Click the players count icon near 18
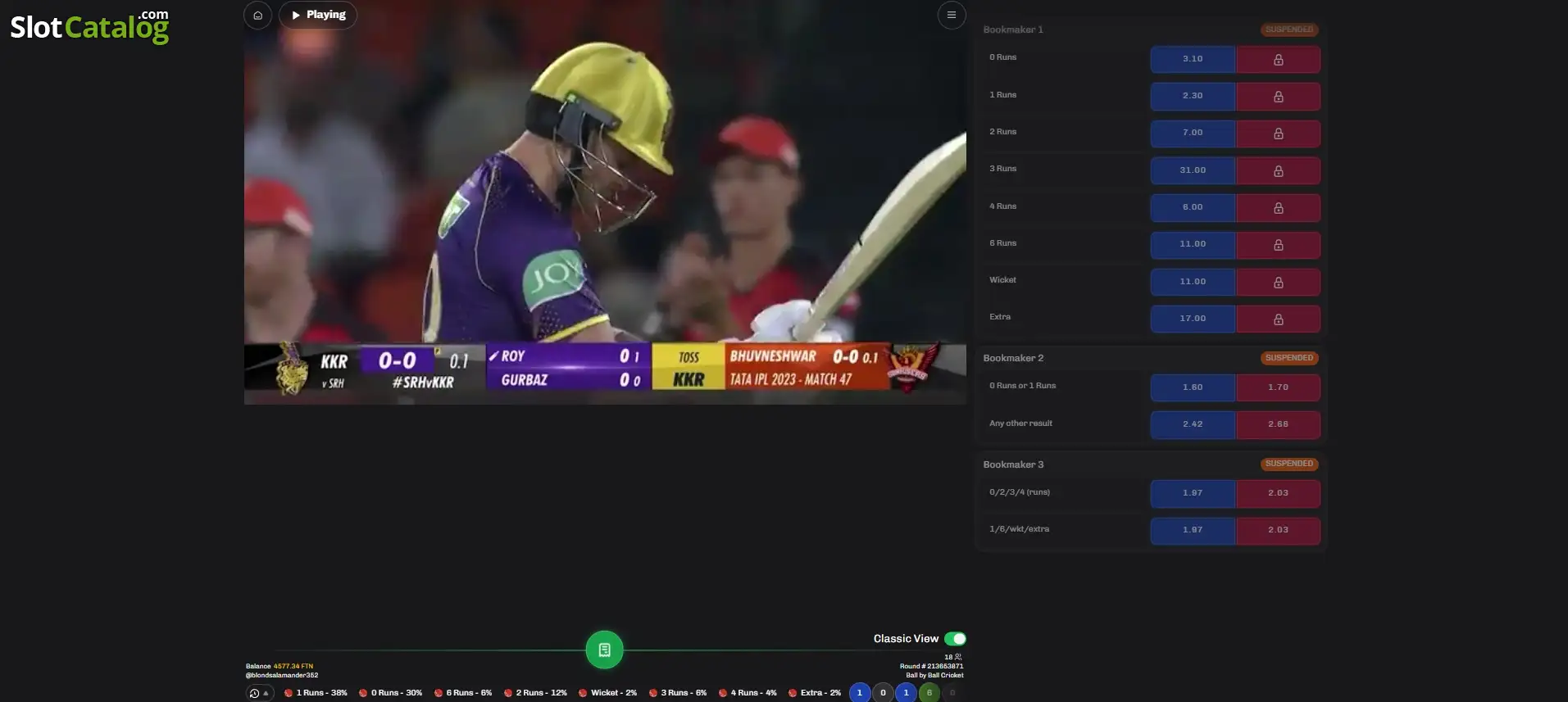 click(x=958, y=657)
